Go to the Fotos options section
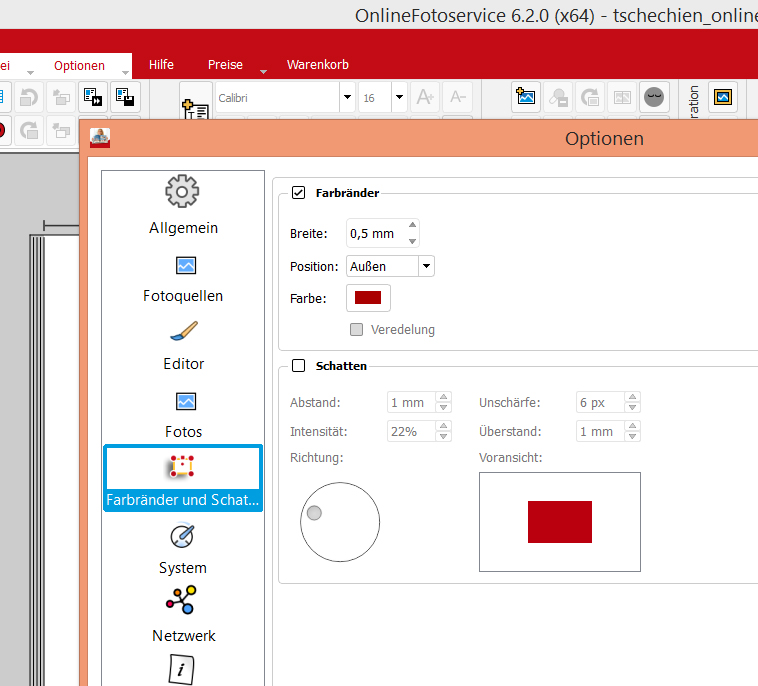The width and height of the screenshot is (758, 686). (183, 413)
